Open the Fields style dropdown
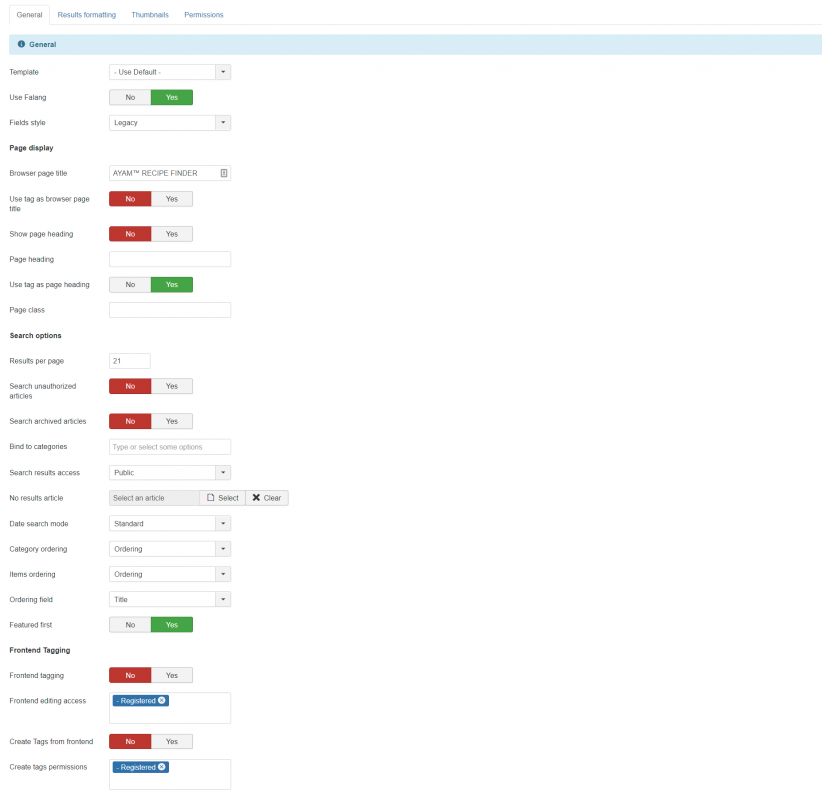Image resolution: width=822 pixels, height=800 pixels. [170, 123]
